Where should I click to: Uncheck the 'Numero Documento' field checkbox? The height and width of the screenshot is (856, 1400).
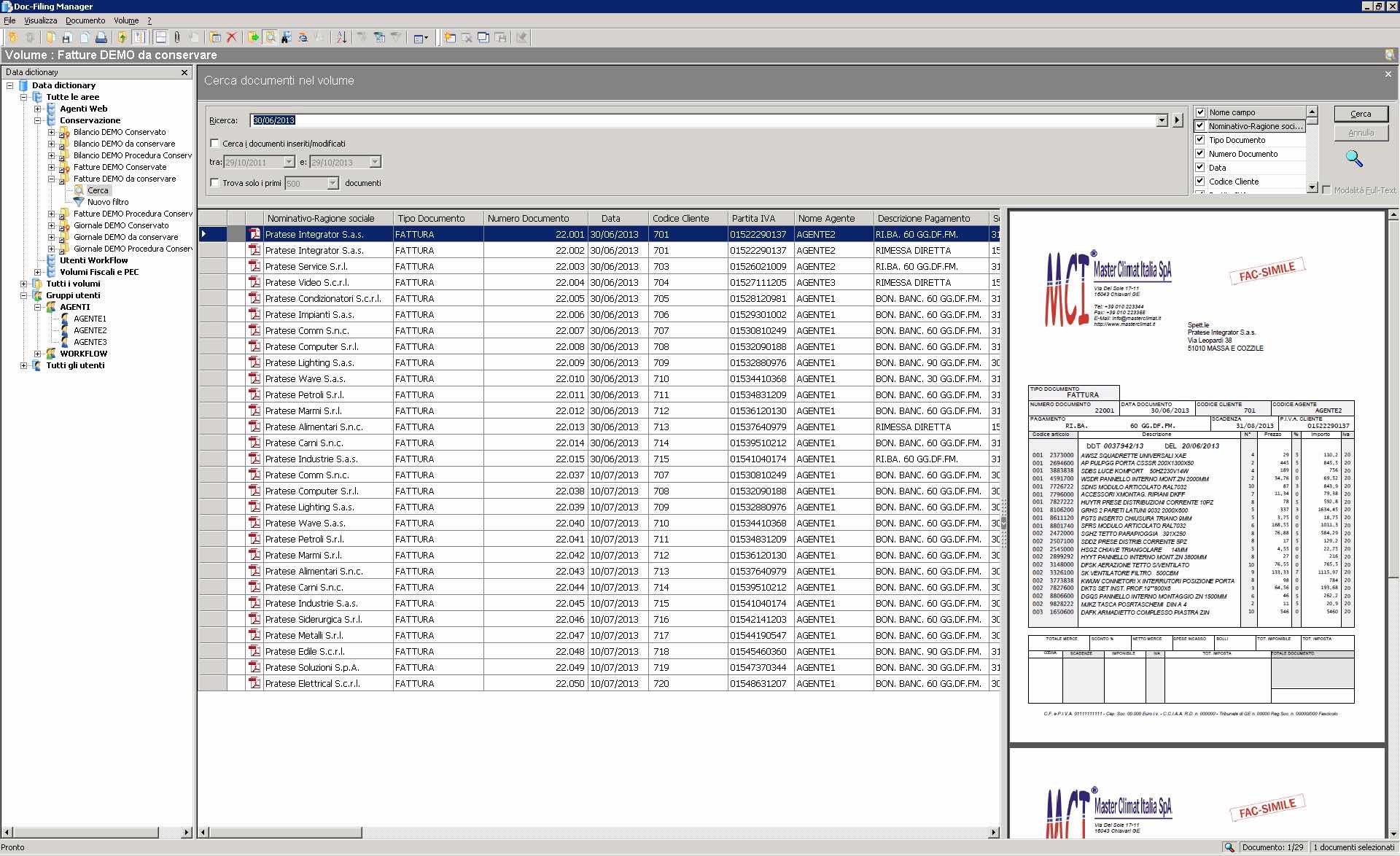(x=1200, y=154)
